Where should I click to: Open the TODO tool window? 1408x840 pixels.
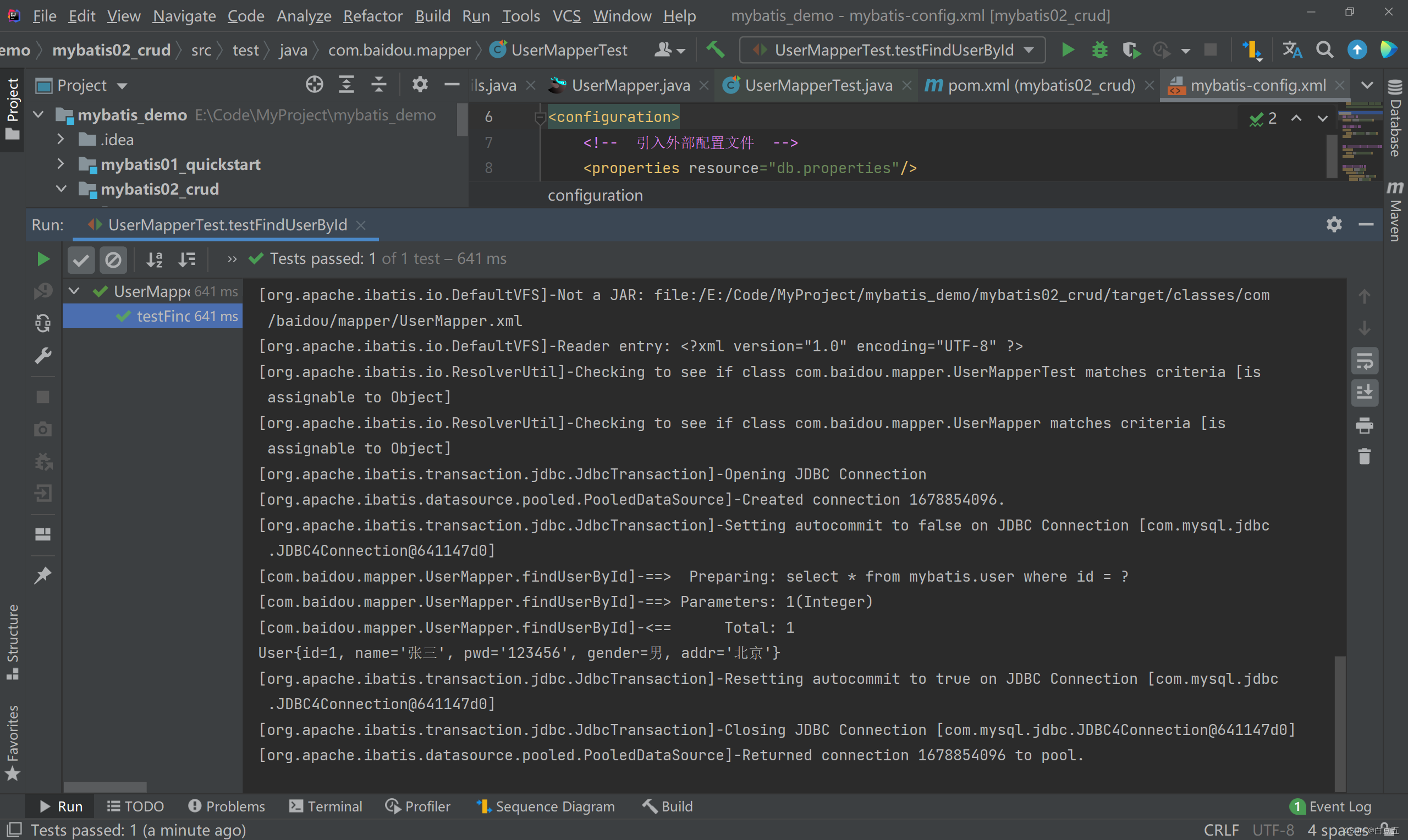click(x=135, y=806)
